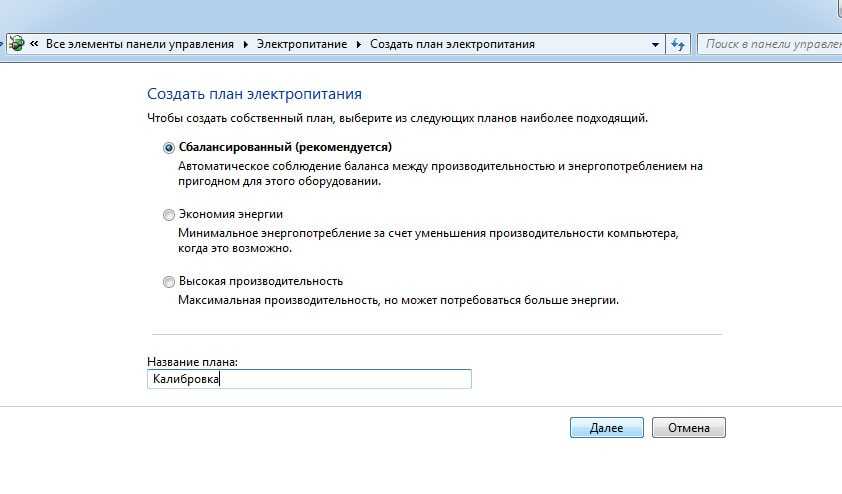Navigate to the "Электропитание" breadcrumb
Image resolution: width=842 pixels, height=494 pixels.
click(x=302, y=45)
